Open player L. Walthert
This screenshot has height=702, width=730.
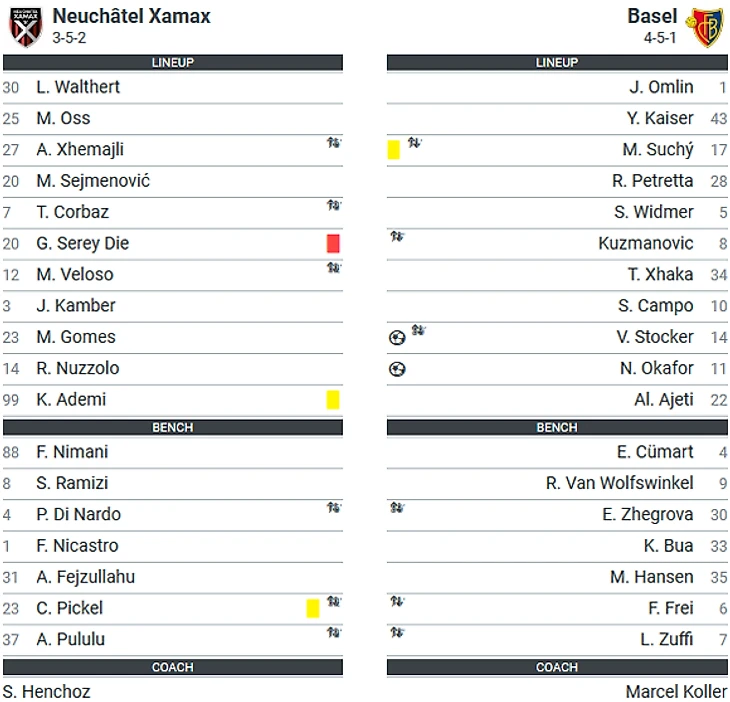click(78, 87)
